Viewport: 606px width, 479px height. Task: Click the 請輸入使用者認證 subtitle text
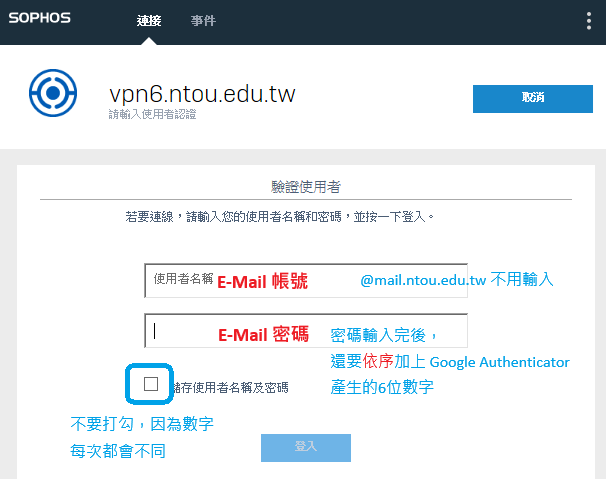pos(152,115)
